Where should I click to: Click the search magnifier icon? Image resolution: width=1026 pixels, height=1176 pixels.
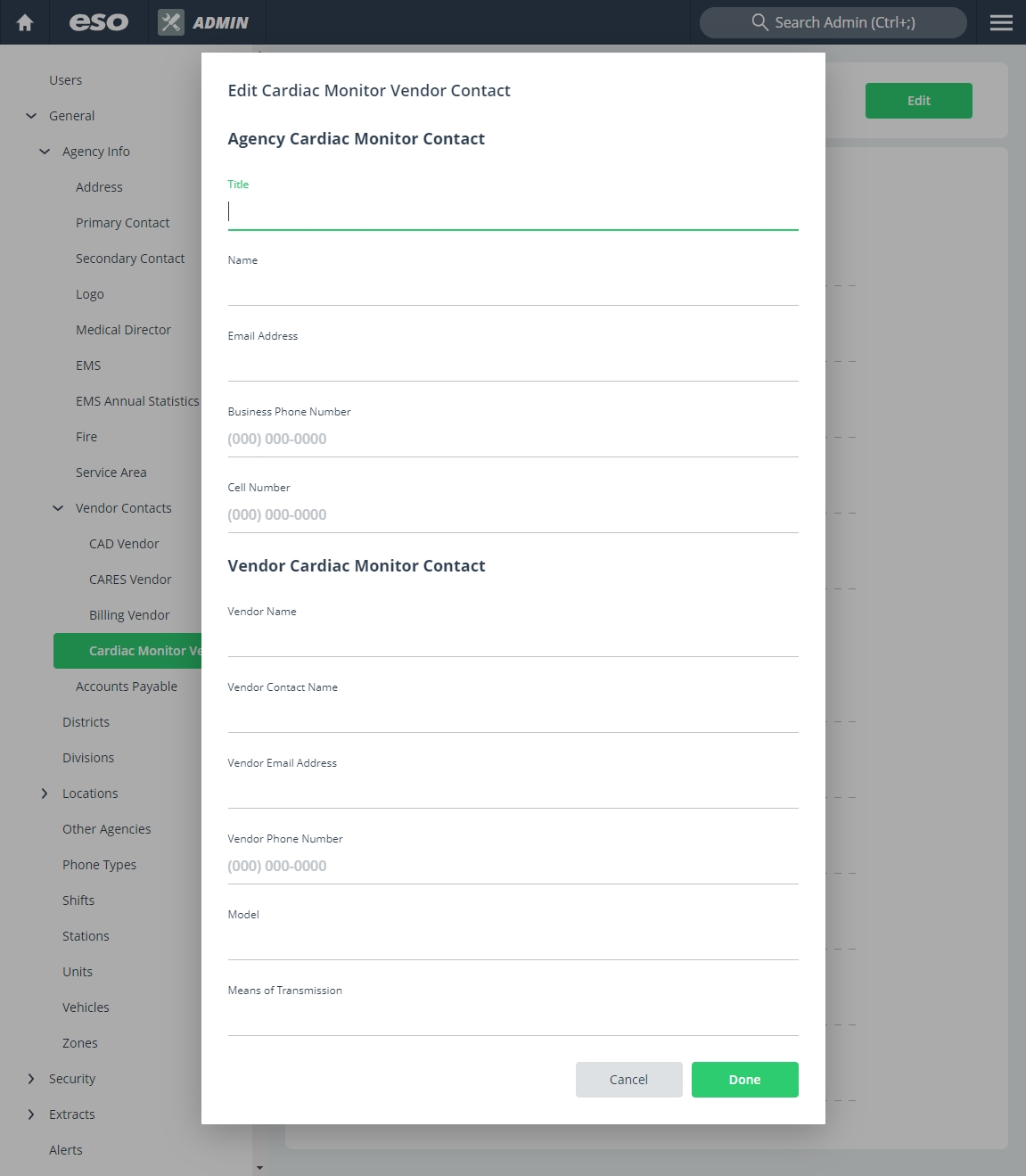[x=759, y=22]
